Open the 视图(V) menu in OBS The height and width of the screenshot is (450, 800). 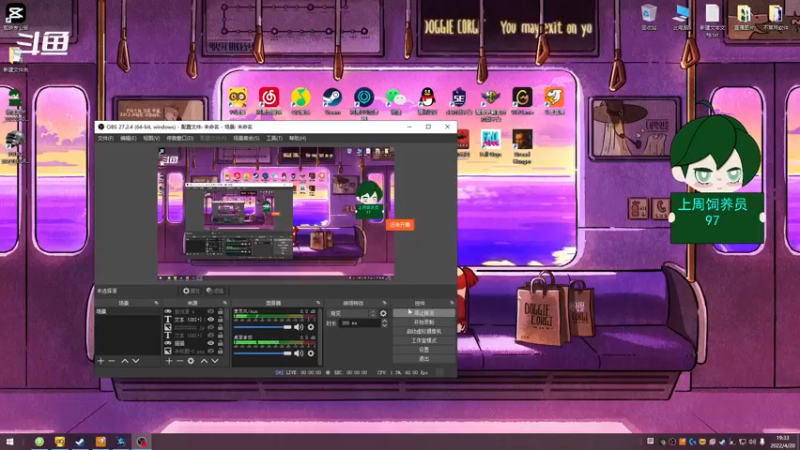point(152,138)
